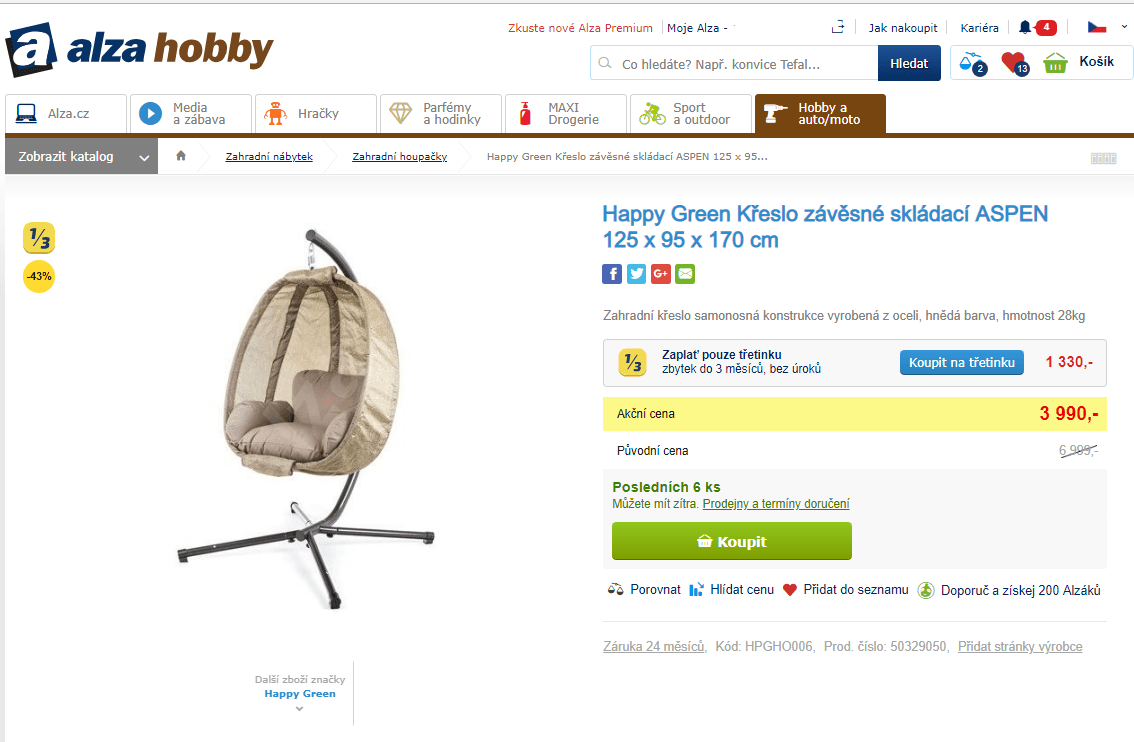Share product via Twitter icon

coord(636,274)
